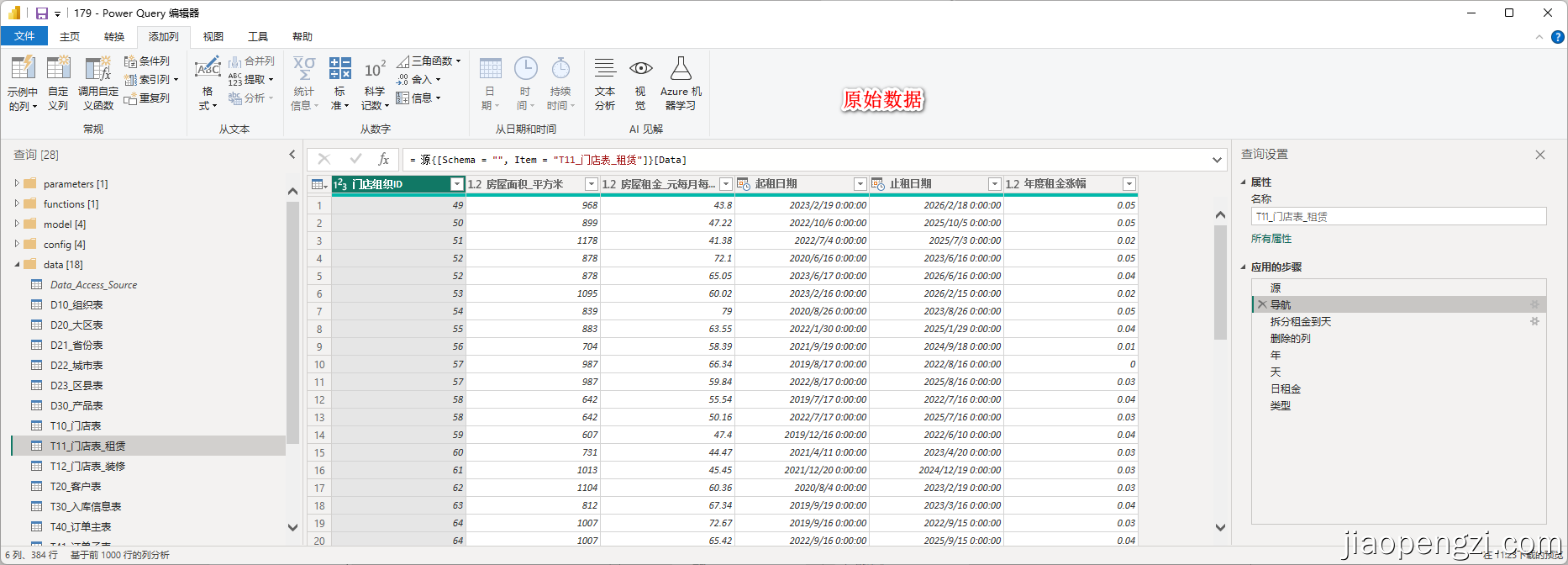Collapse the data [18] folder
Viewport: 1568px width, 565px height.
click(x=17, y=264)
